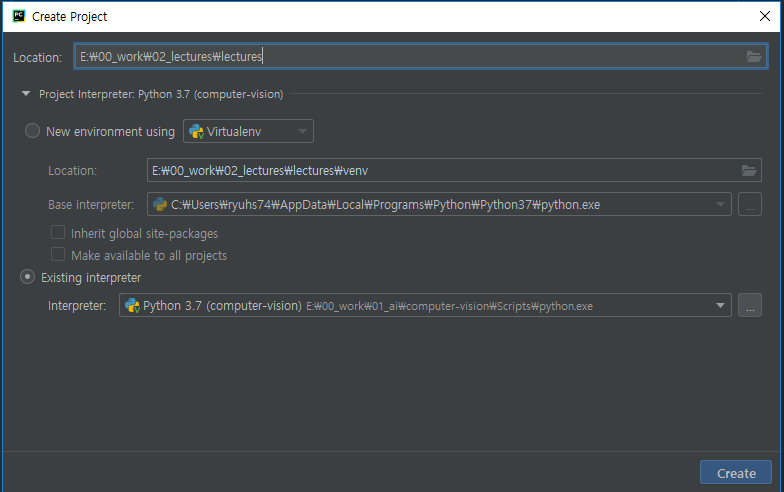
Task: Click Python icon in Existing interpreter combo
Action: tap(132, 306)
